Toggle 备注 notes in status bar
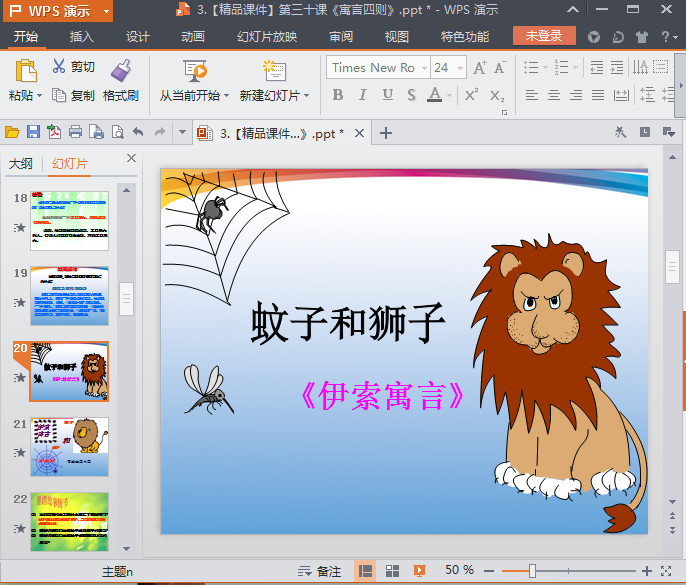 click(x=319, y=571)
